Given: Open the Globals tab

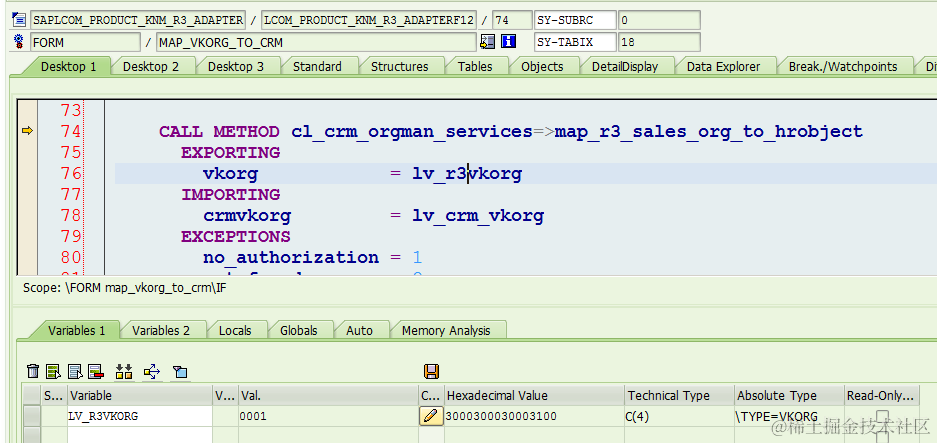Looking at the screenshot, I should pyautogui.click(x=298, y=330).
